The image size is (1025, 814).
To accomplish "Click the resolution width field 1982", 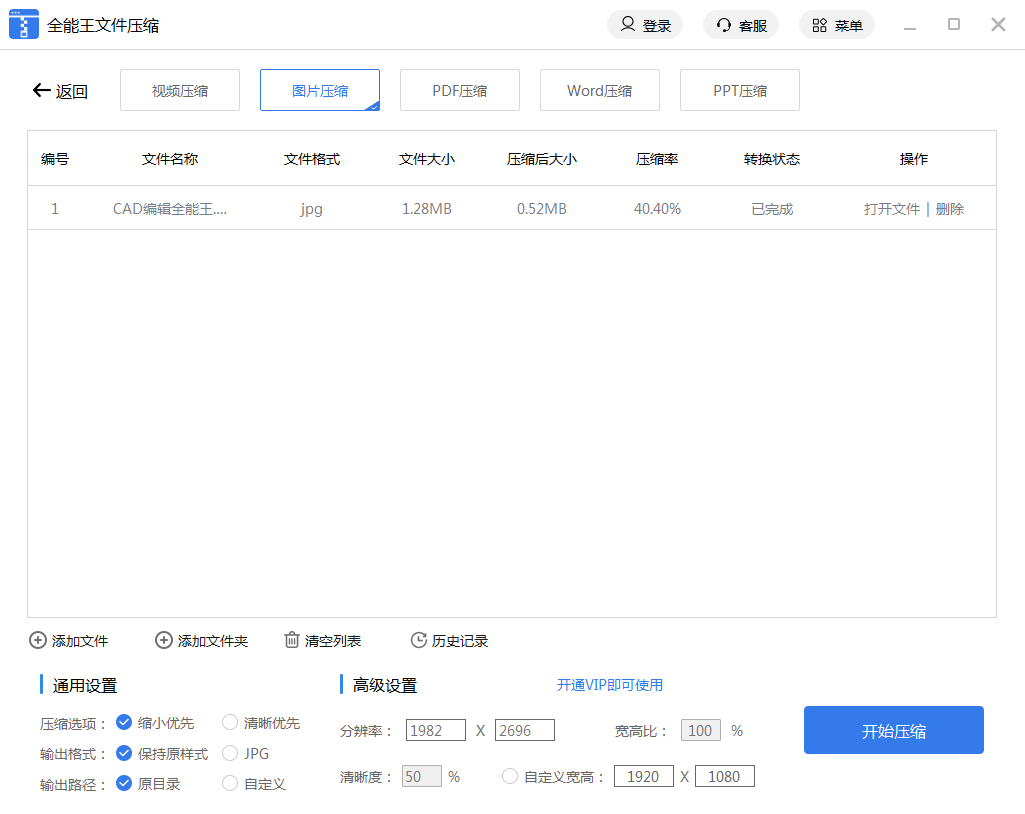I will (x=436, y=730).
